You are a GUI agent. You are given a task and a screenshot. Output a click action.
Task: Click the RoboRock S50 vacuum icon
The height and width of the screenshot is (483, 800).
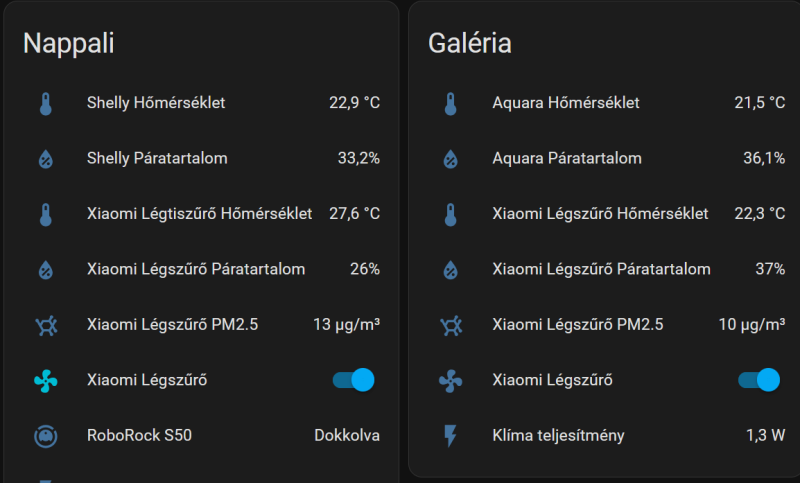46,436
